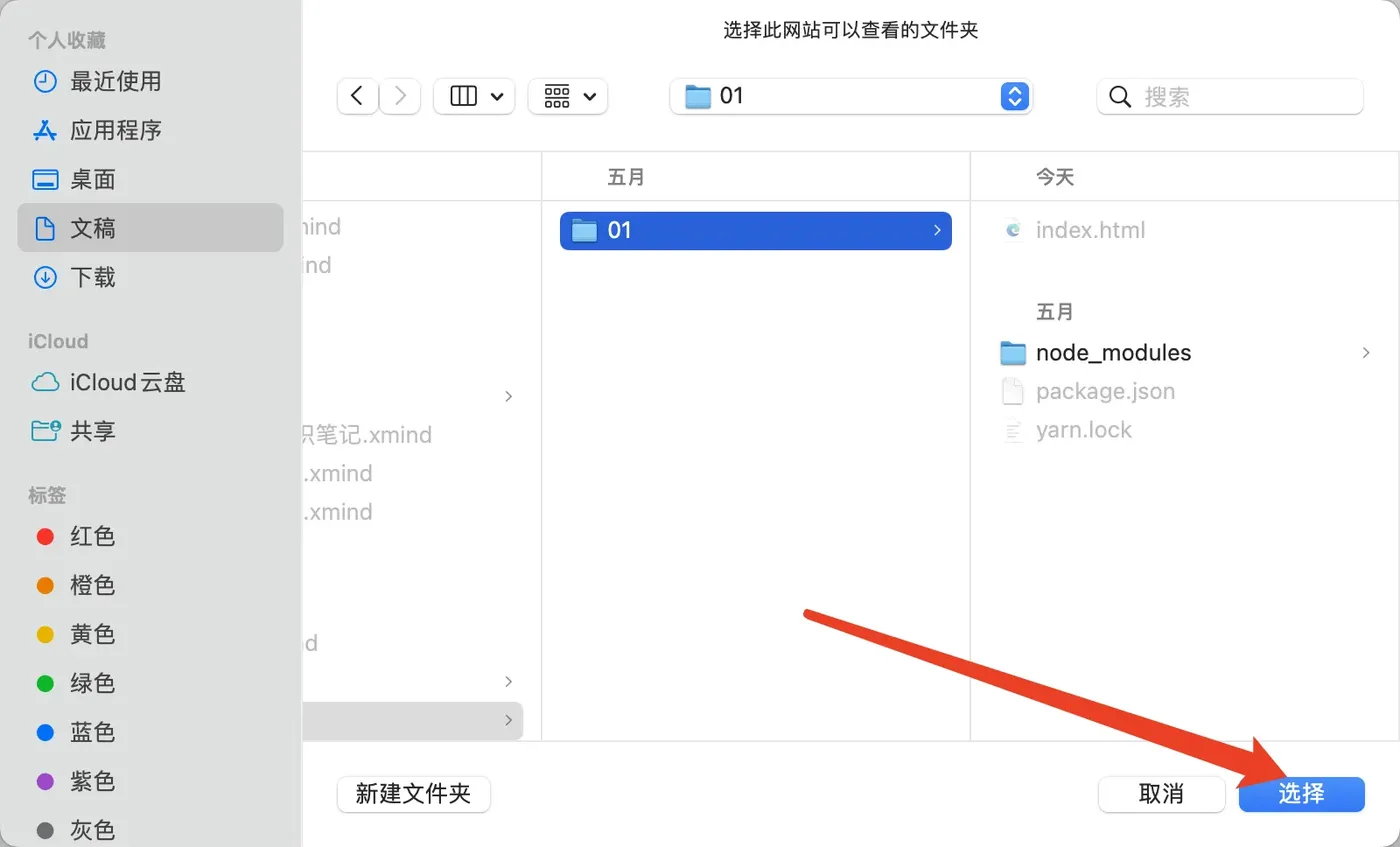Image resolution: width=1400 pixels, height=847 pixels.
Task: Select the red tag (红色)
Action: (150, 536)
